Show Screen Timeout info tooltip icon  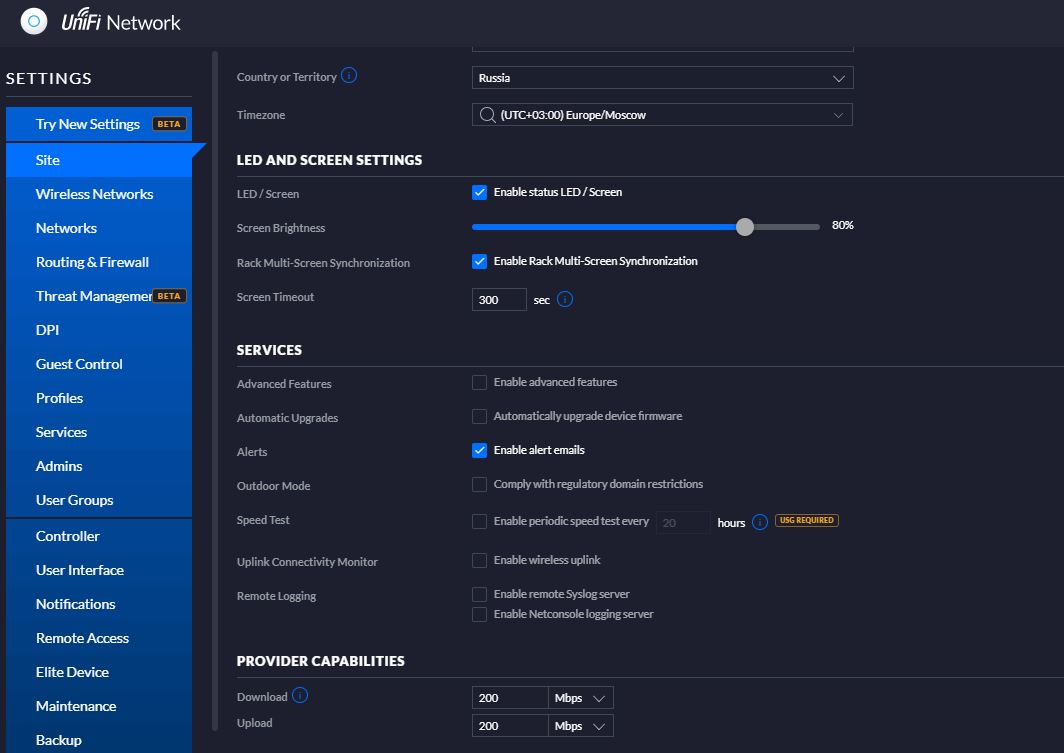click(565, 299)
